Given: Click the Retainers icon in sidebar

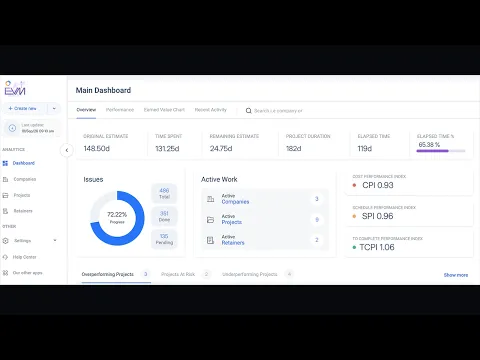Looking at the screenshot, I should (5, 211).
